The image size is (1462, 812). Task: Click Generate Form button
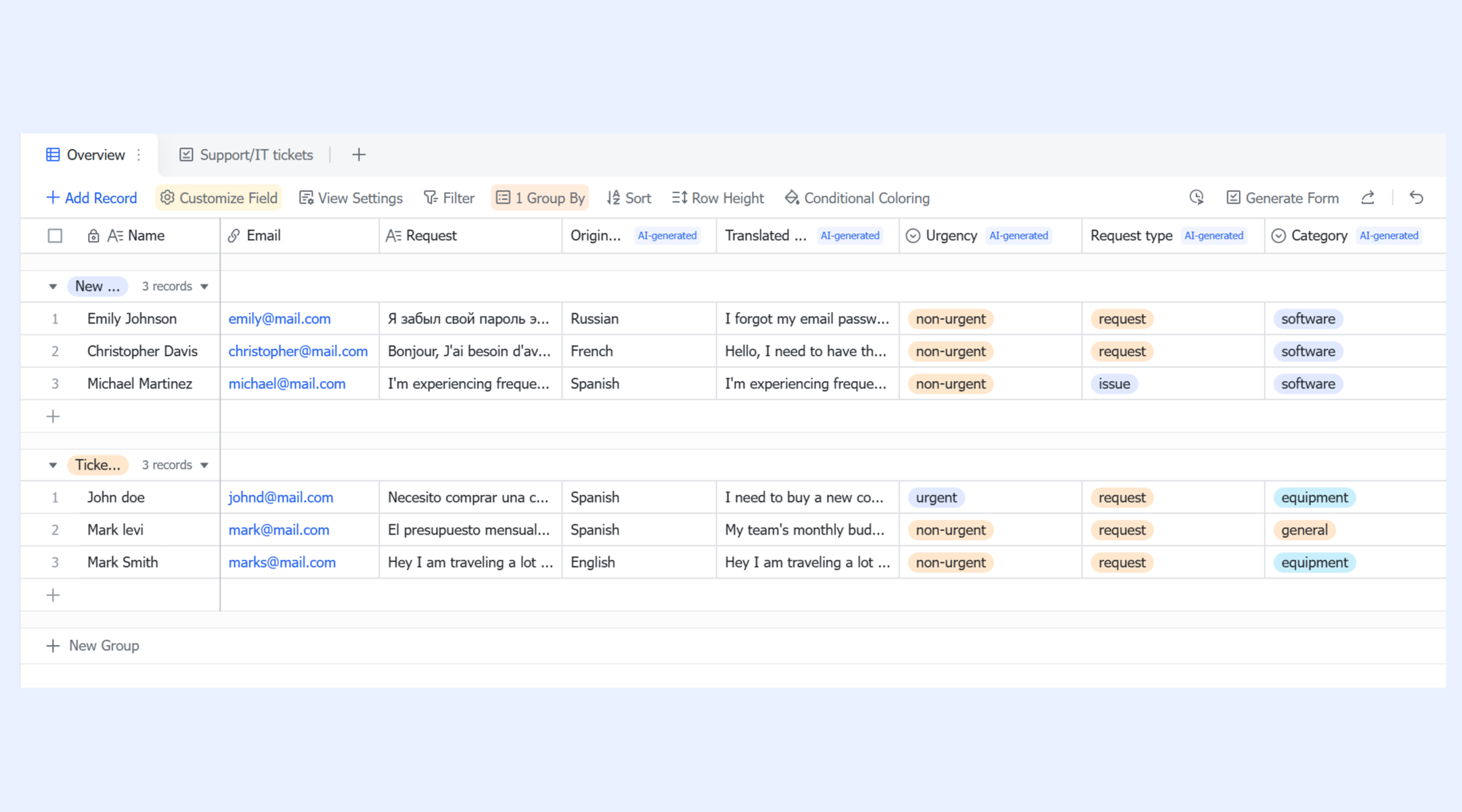pos(1283,198)
